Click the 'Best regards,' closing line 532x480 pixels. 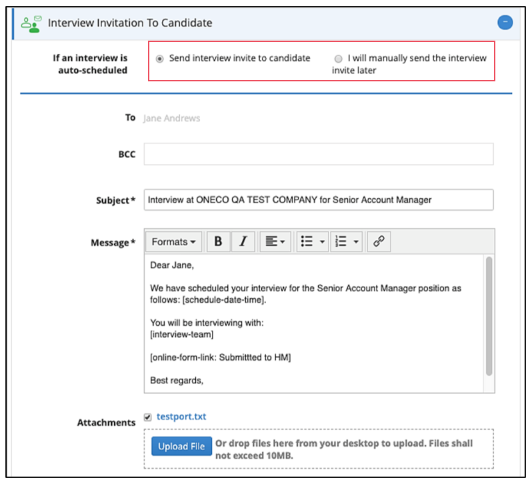point(177,381)
